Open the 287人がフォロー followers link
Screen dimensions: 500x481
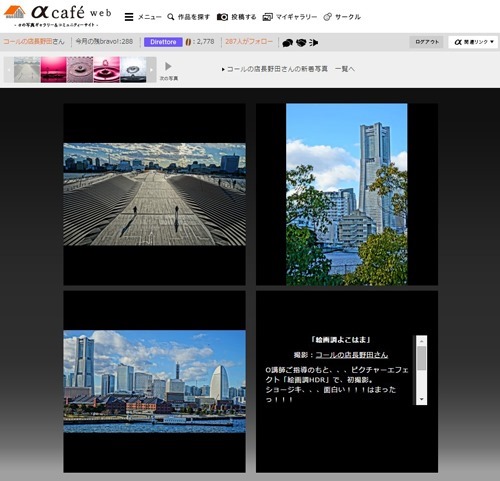click(x=249, y=42)
